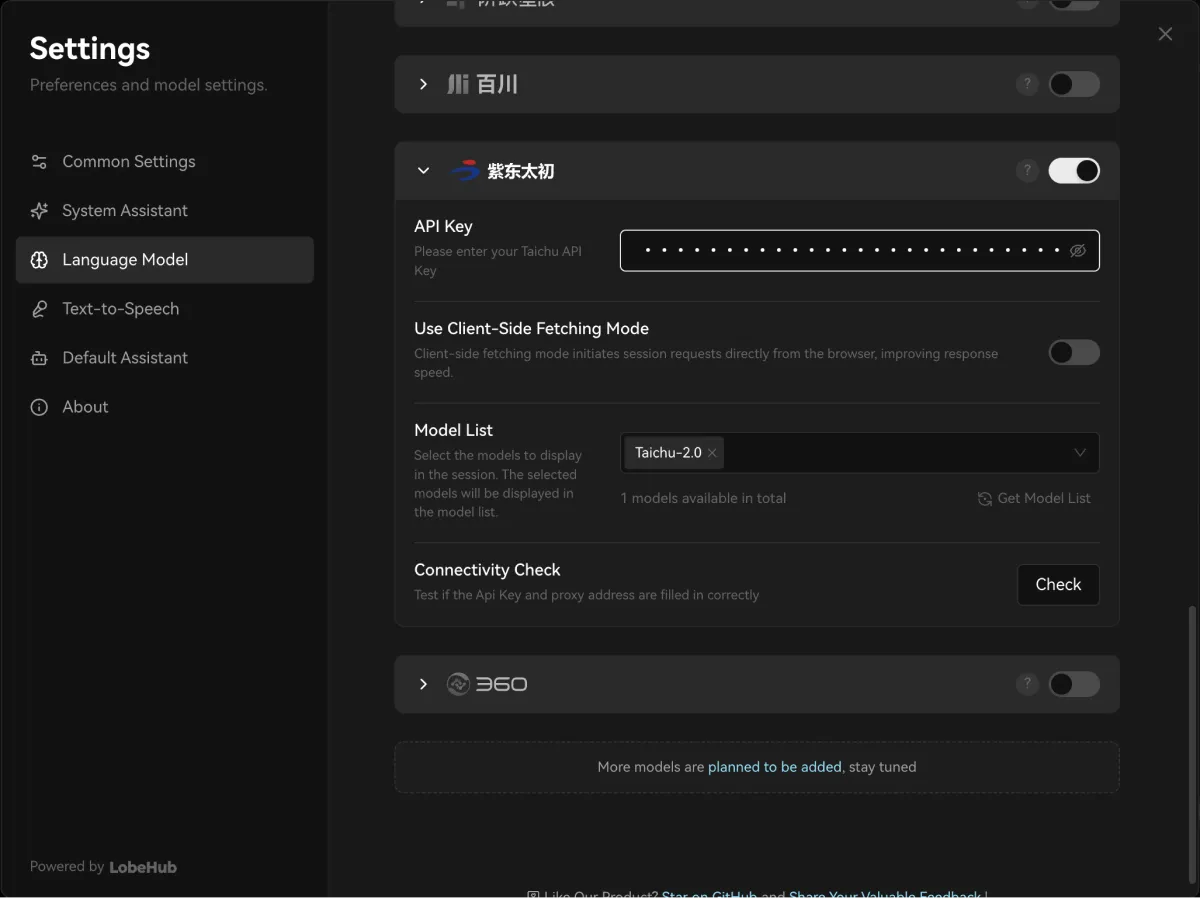Disable the Taichu provider switch
Image resolution: width=1200 pixels, height=898 pixels.
tap(1073, 171)
